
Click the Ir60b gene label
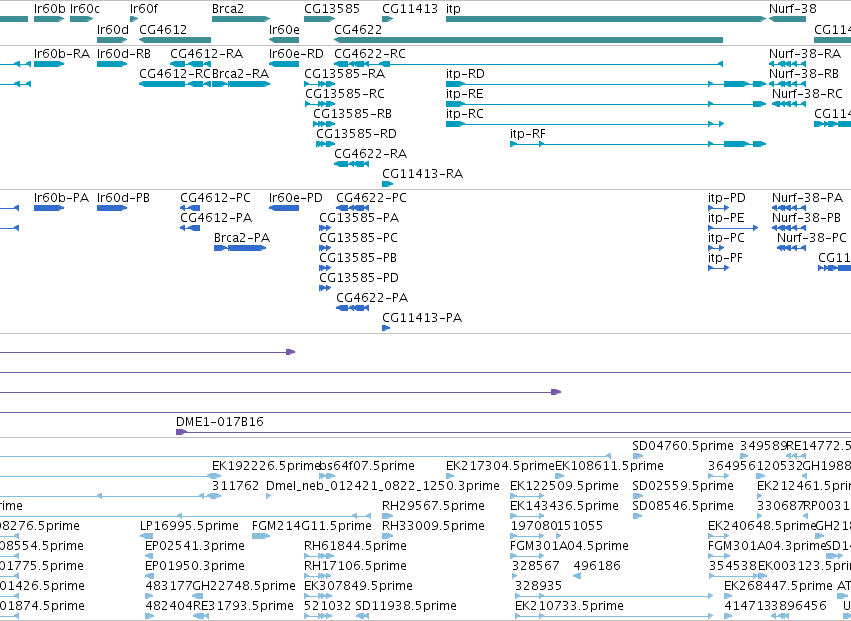pyautogui.click(x=49, y=9)
